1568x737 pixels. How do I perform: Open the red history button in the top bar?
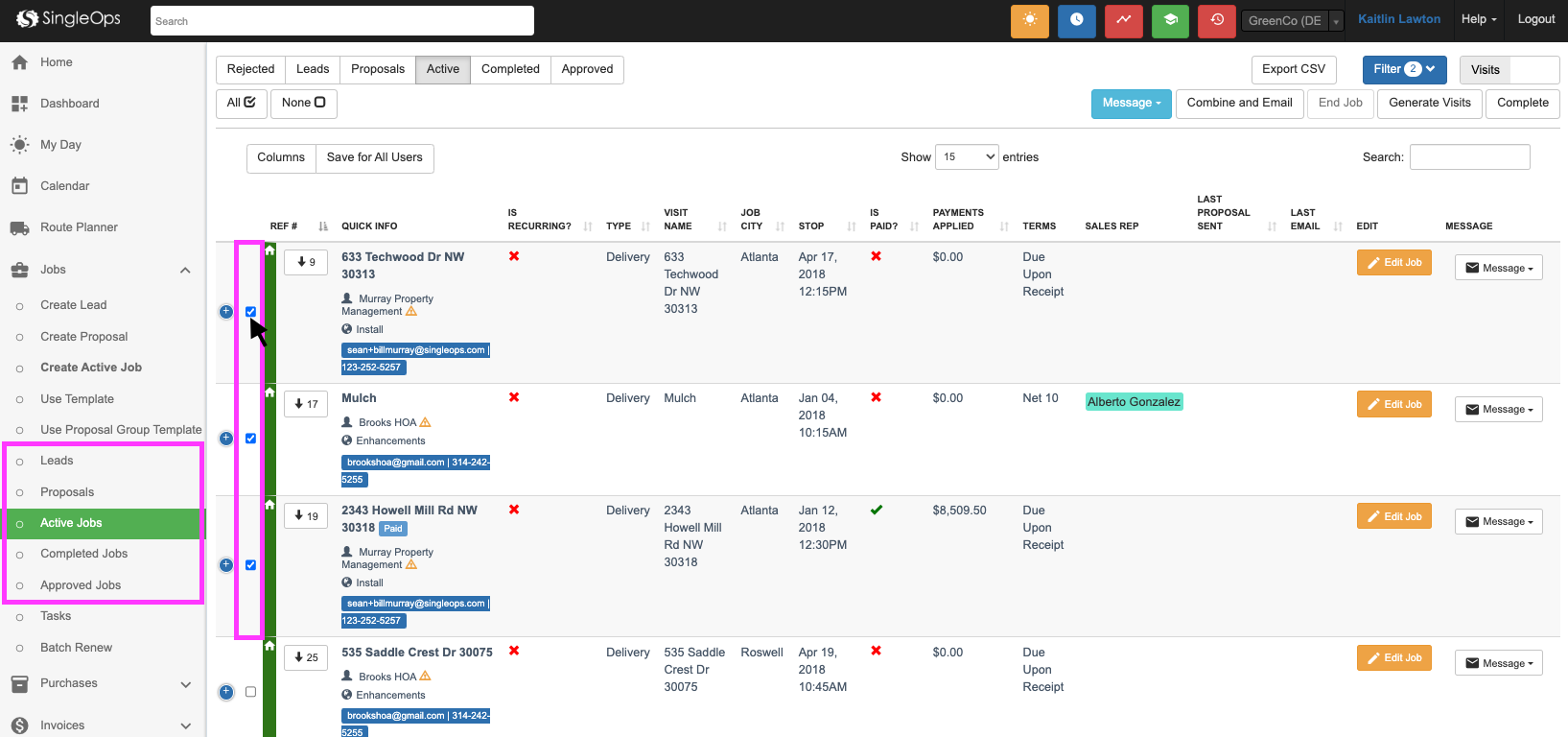(1217, 20)
